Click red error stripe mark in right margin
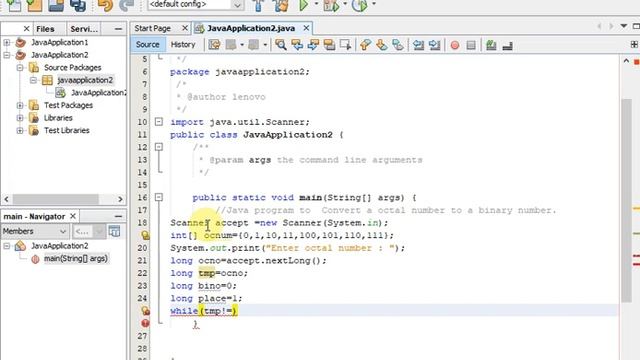Screen dimensions: 640x360 coord(636,256)
